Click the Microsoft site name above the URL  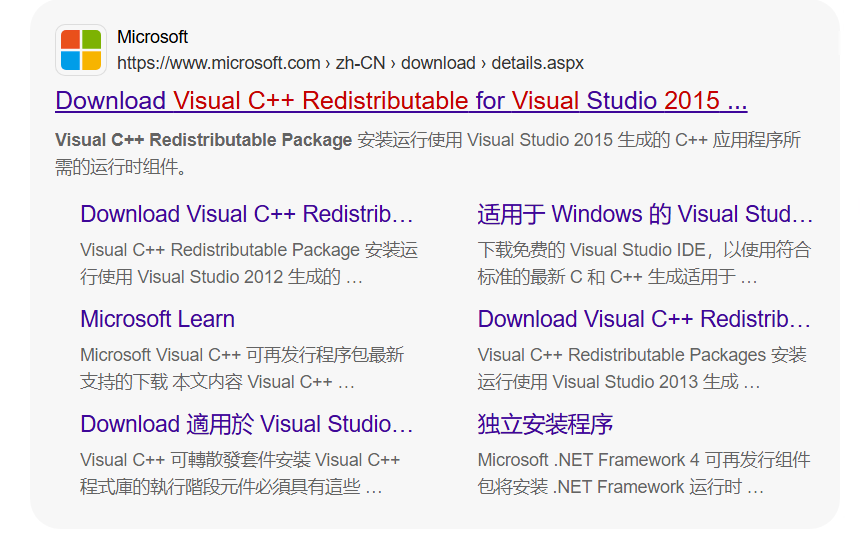(x=152, y=37)
